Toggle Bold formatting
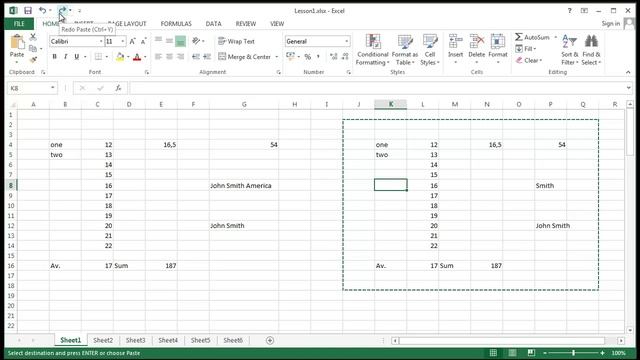Screen dimensions: 640x360 (54, 57)
